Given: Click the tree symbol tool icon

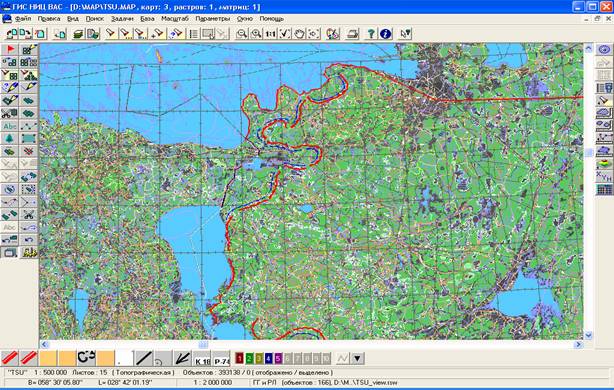Looking at the screenshot, I should click(x=10, y=138).
